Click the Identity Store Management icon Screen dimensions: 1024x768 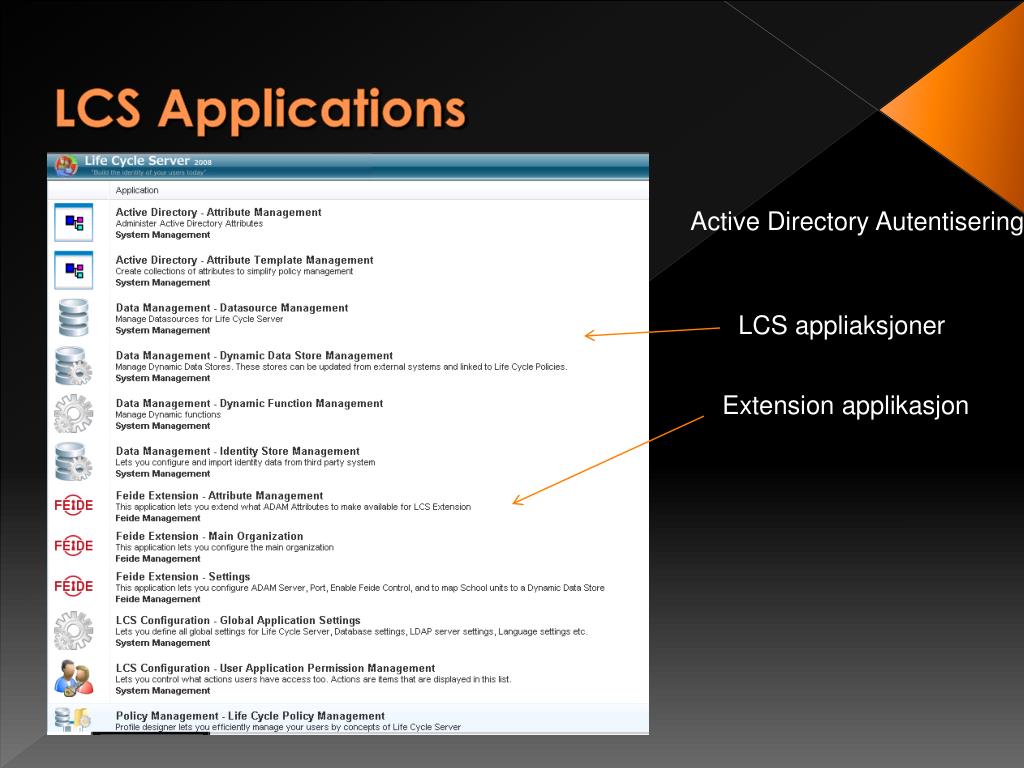click(74, 461)
